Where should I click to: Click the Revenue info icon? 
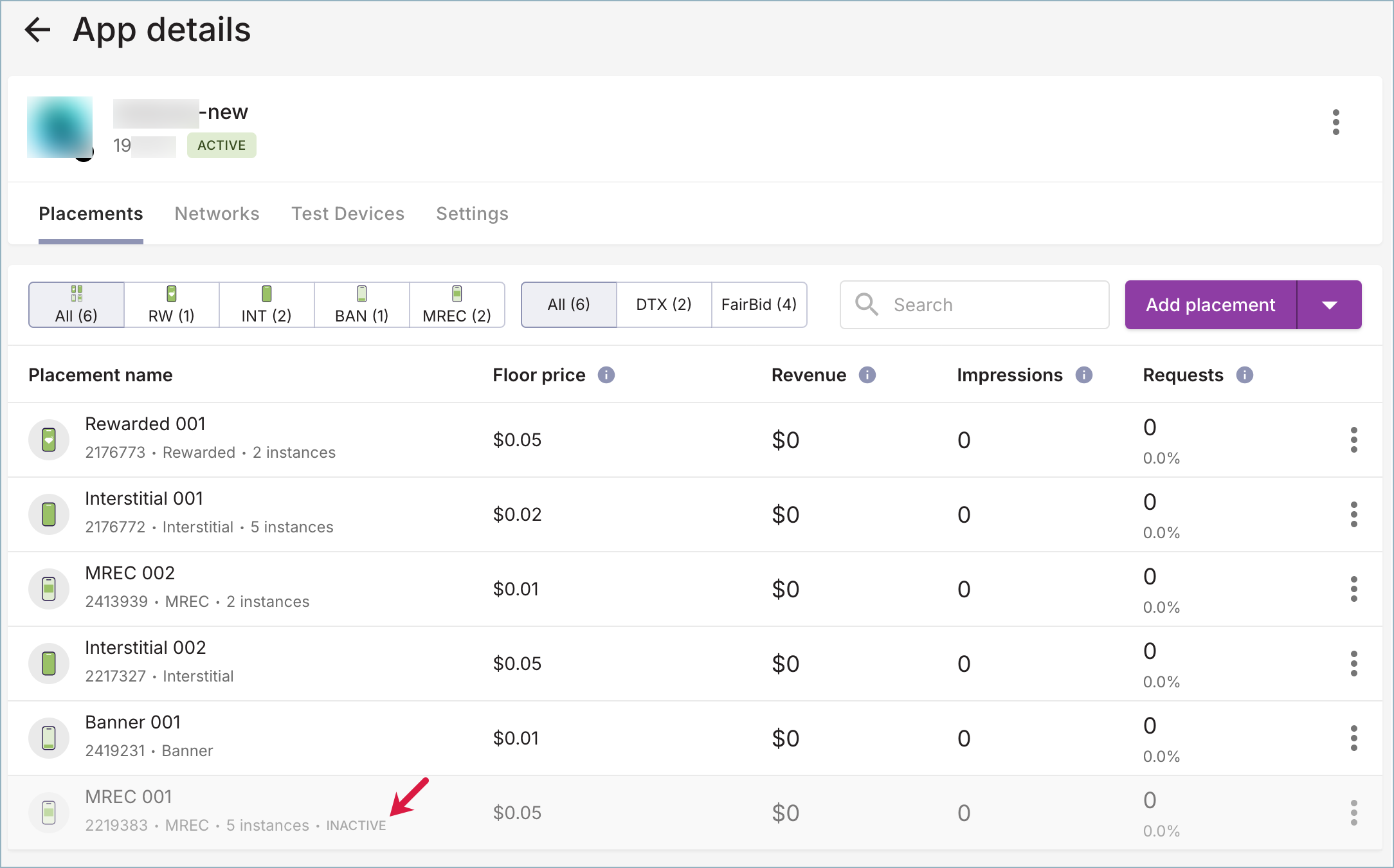[x=867, y=375]
